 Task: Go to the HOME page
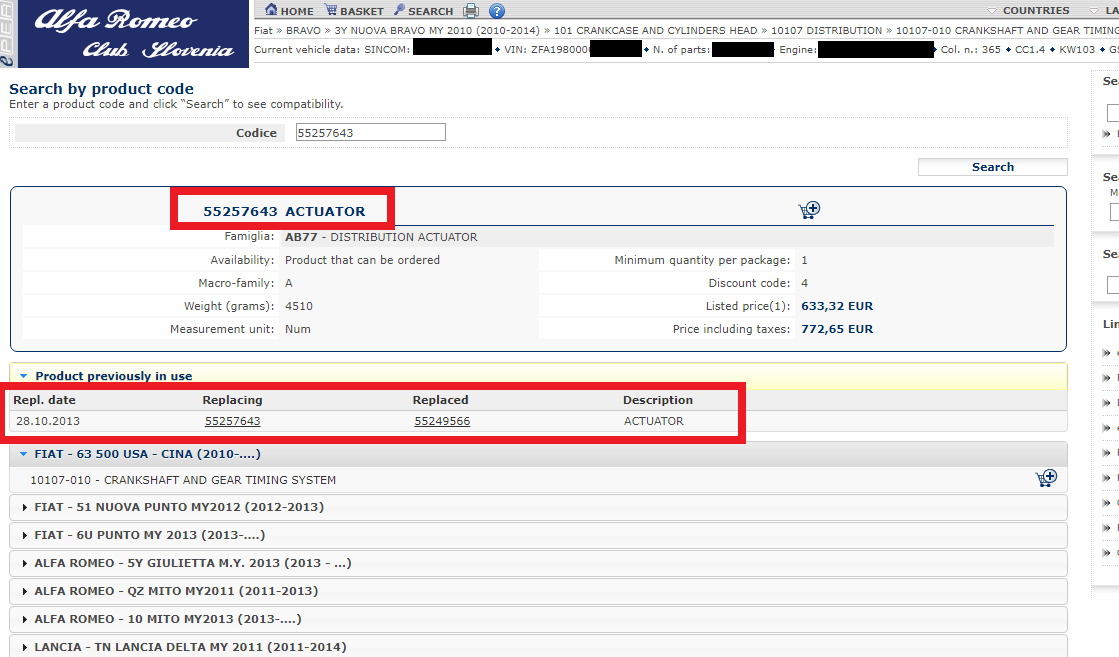289,11
